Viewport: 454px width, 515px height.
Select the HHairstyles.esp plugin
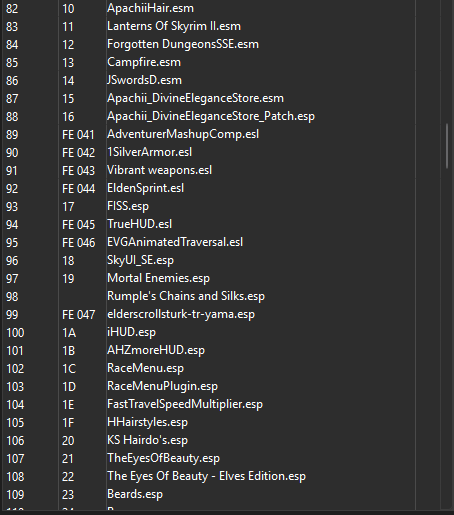pyautogui.click(x=147, y=422)
